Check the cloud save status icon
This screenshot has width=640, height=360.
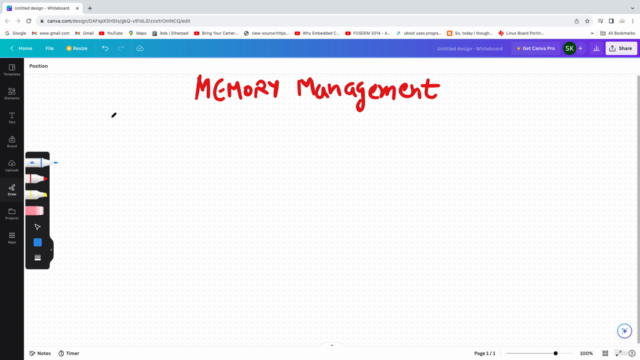click(140, 48)
